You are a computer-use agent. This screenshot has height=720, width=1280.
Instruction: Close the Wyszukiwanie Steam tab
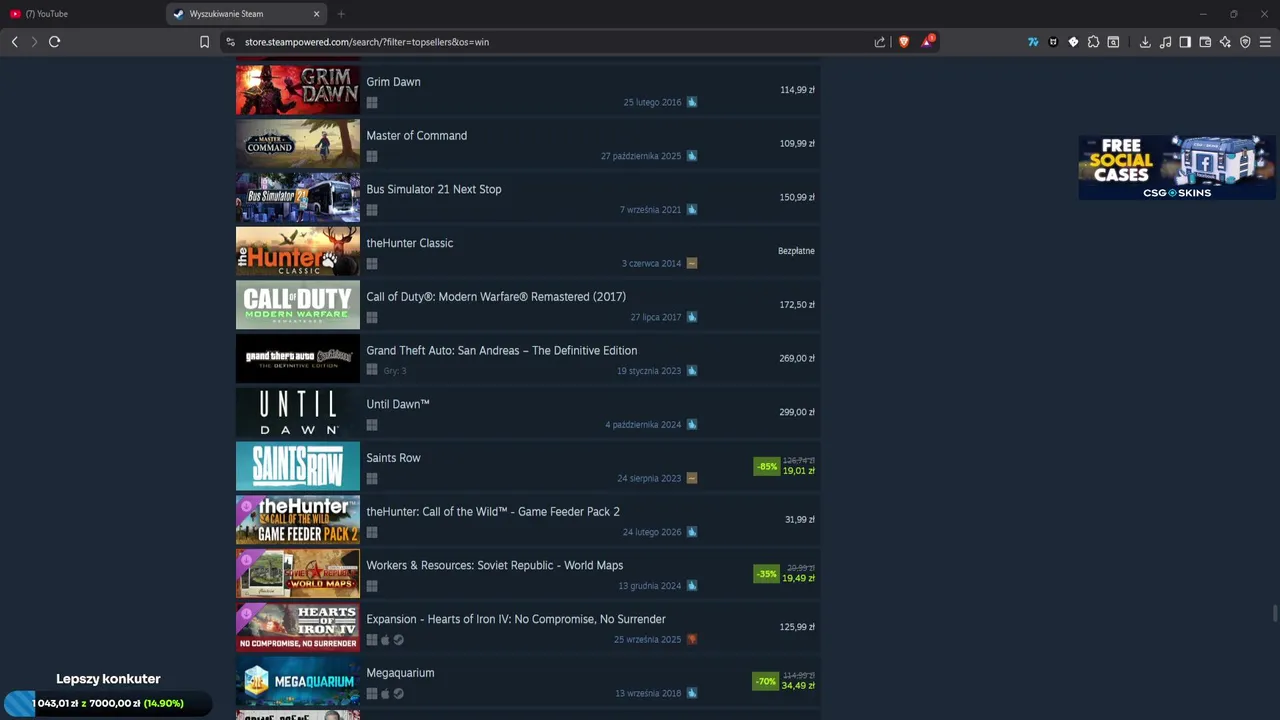pos(317,14)
